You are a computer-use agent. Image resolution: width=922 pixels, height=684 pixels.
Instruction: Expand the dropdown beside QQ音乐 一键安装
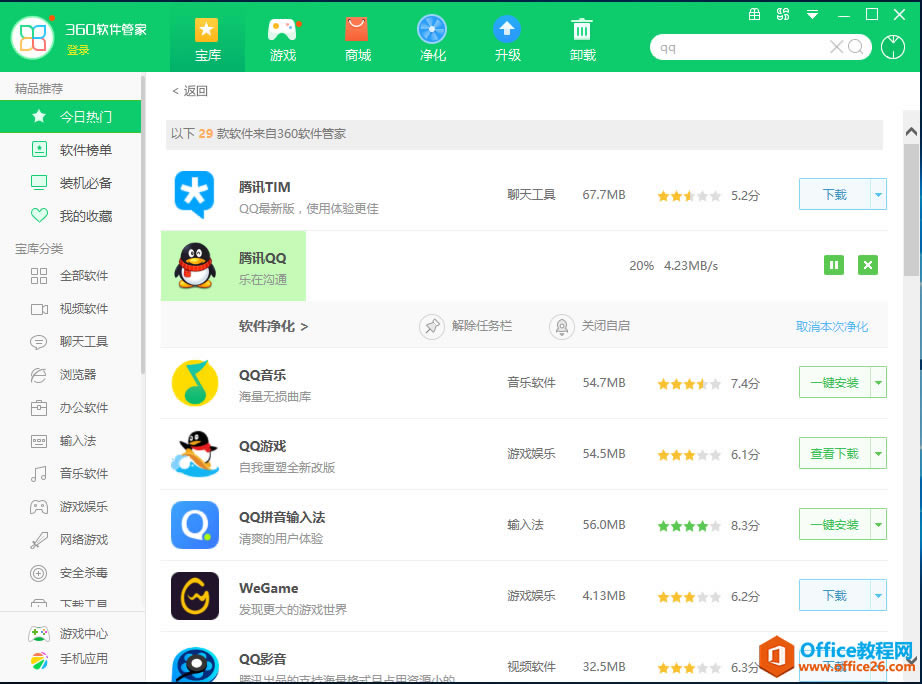pyautogui.click(x=878, y=382)
